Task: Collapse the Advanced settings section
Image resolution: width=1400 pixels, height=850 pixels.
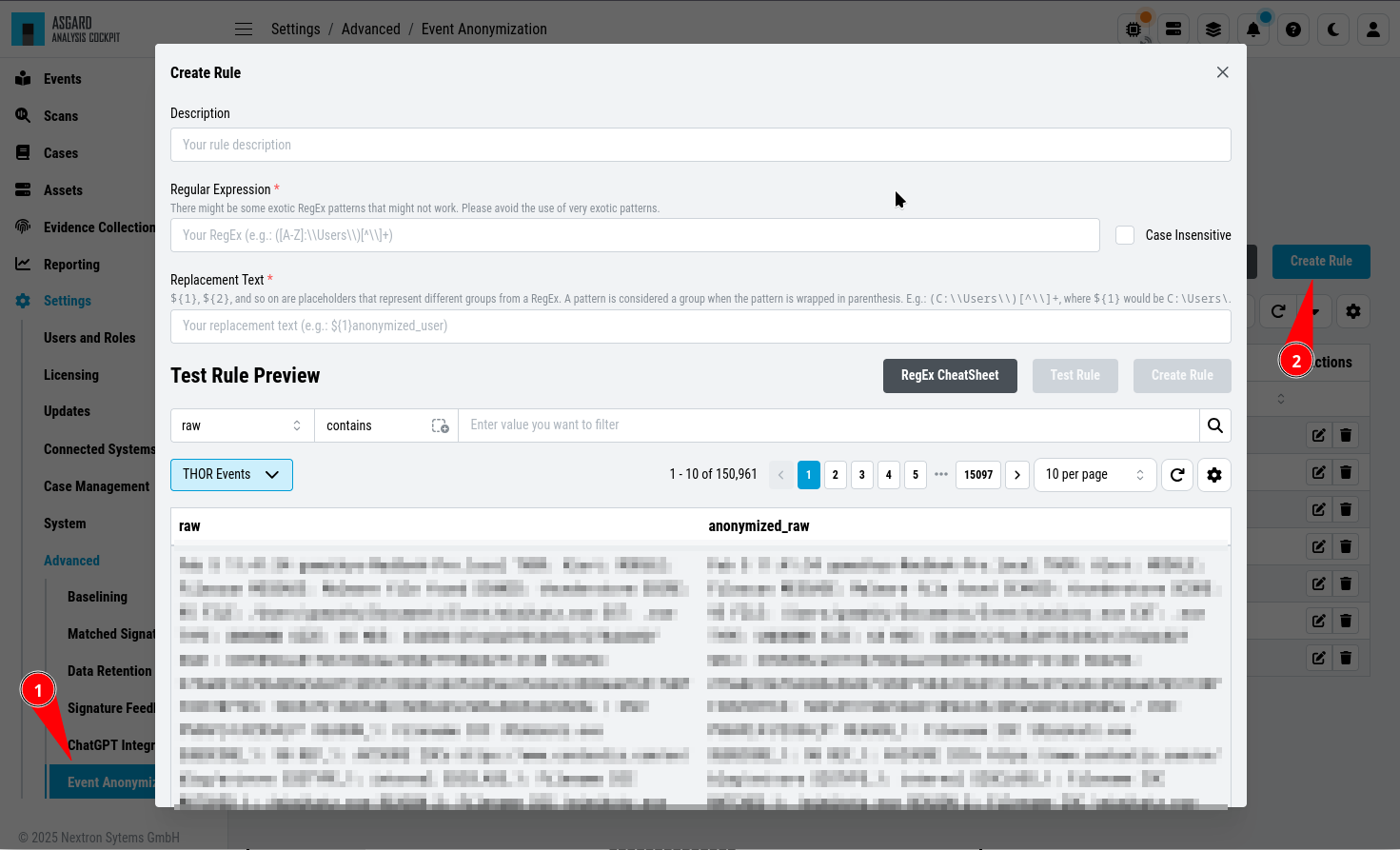Action: (71, 561)
